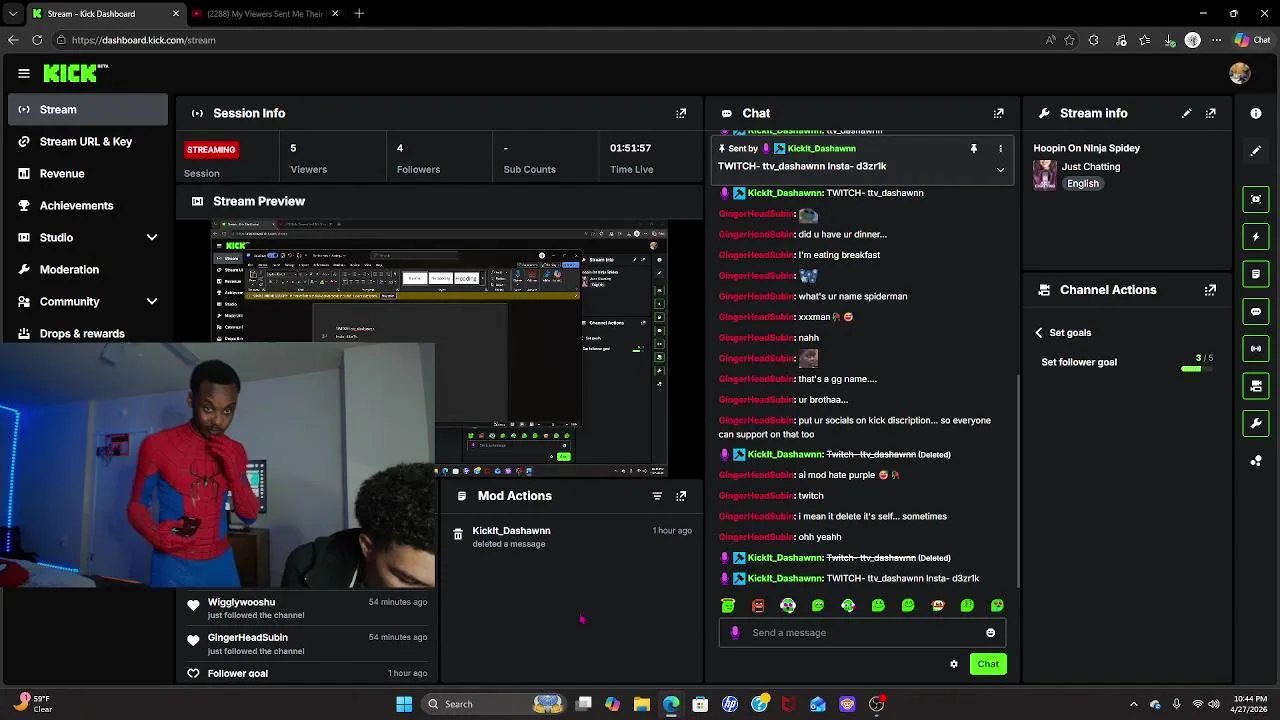This screenshot has width=1280, height=720.
Task: Open browser settings three-dot menu
Action: pyautogui.click(x=1217, y=40)
